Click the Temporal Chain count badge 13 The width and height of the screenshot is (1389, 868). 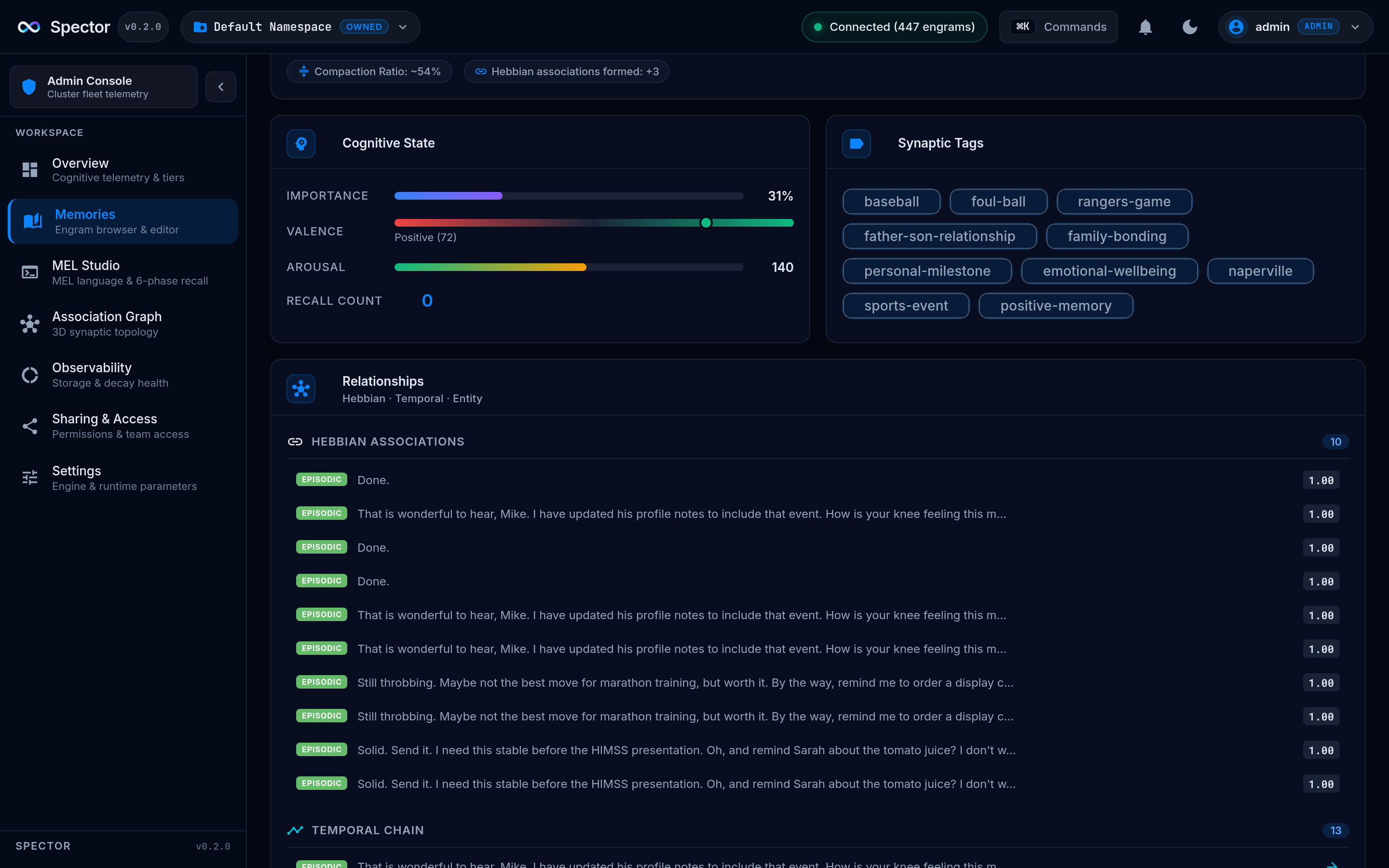1335,830
